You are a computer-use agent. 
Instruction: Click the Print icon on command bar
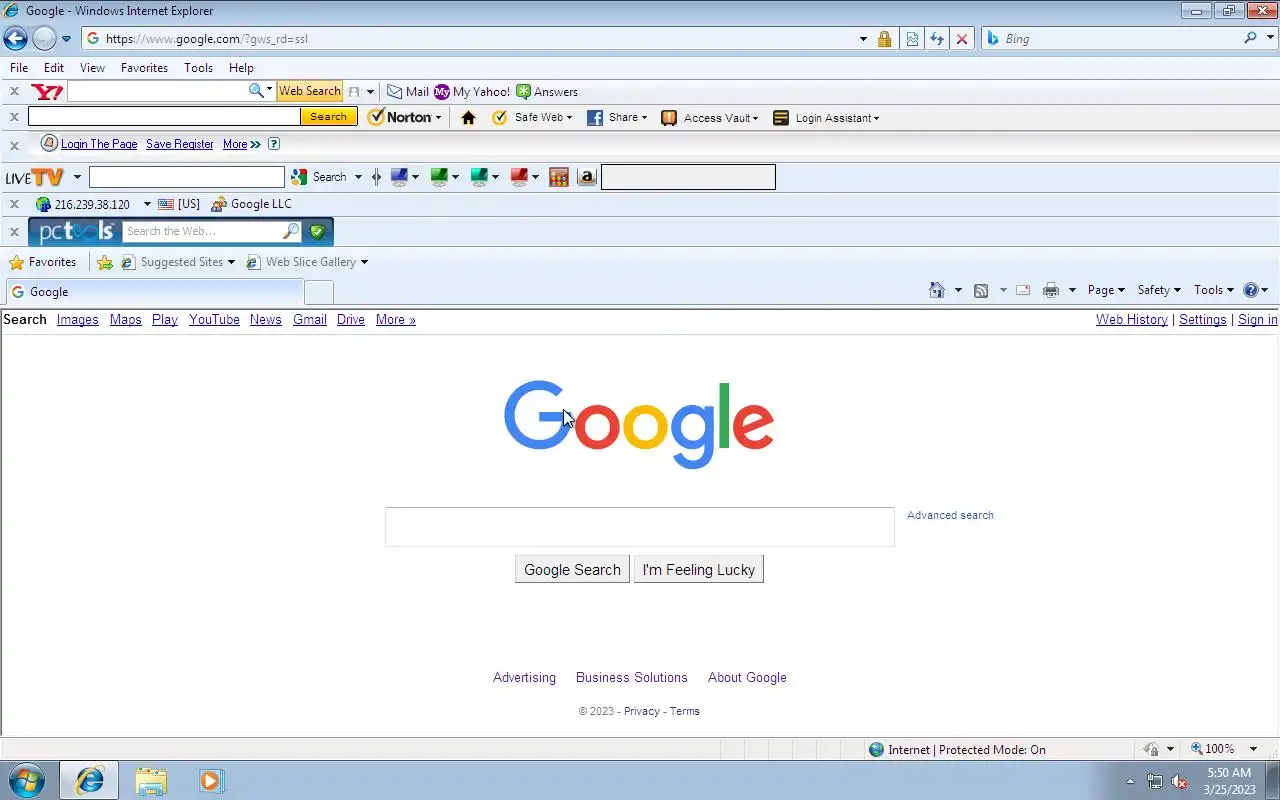[1051, 290]
